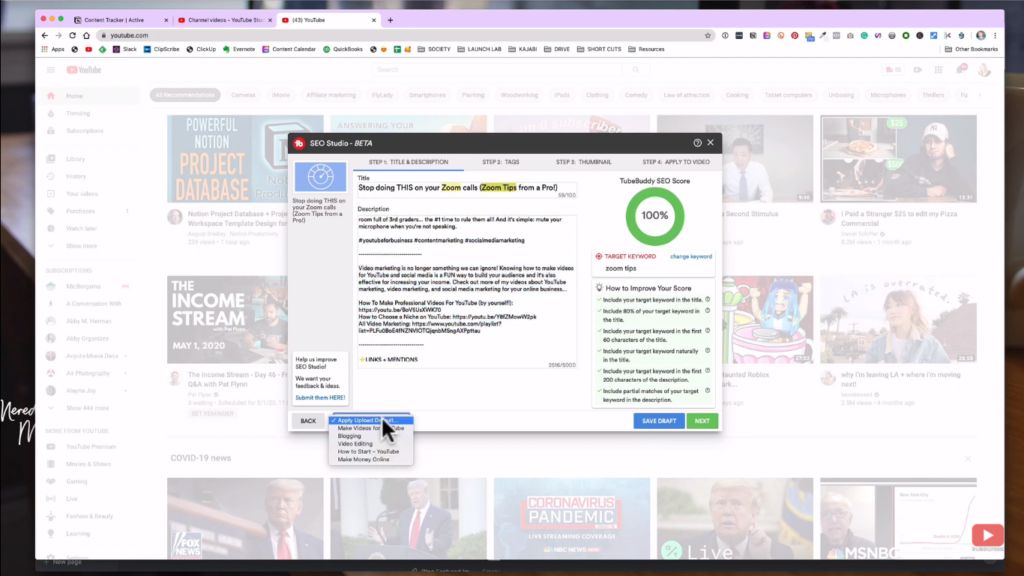Switch to the Content Tracker browser tab
Screen dimensions: 1024x576
121,20
